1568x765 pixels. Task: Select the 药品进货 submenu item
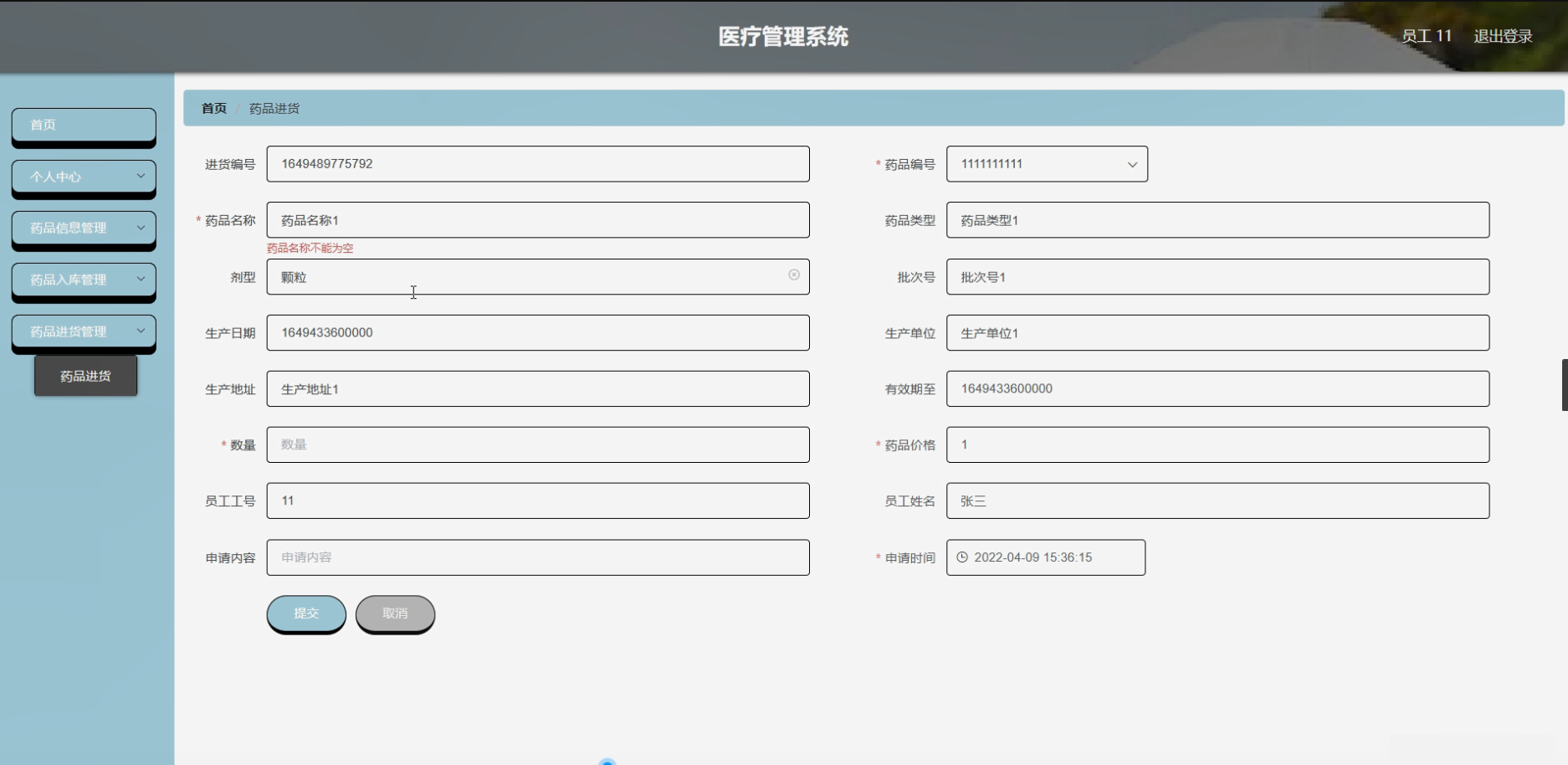pos(85,376)
